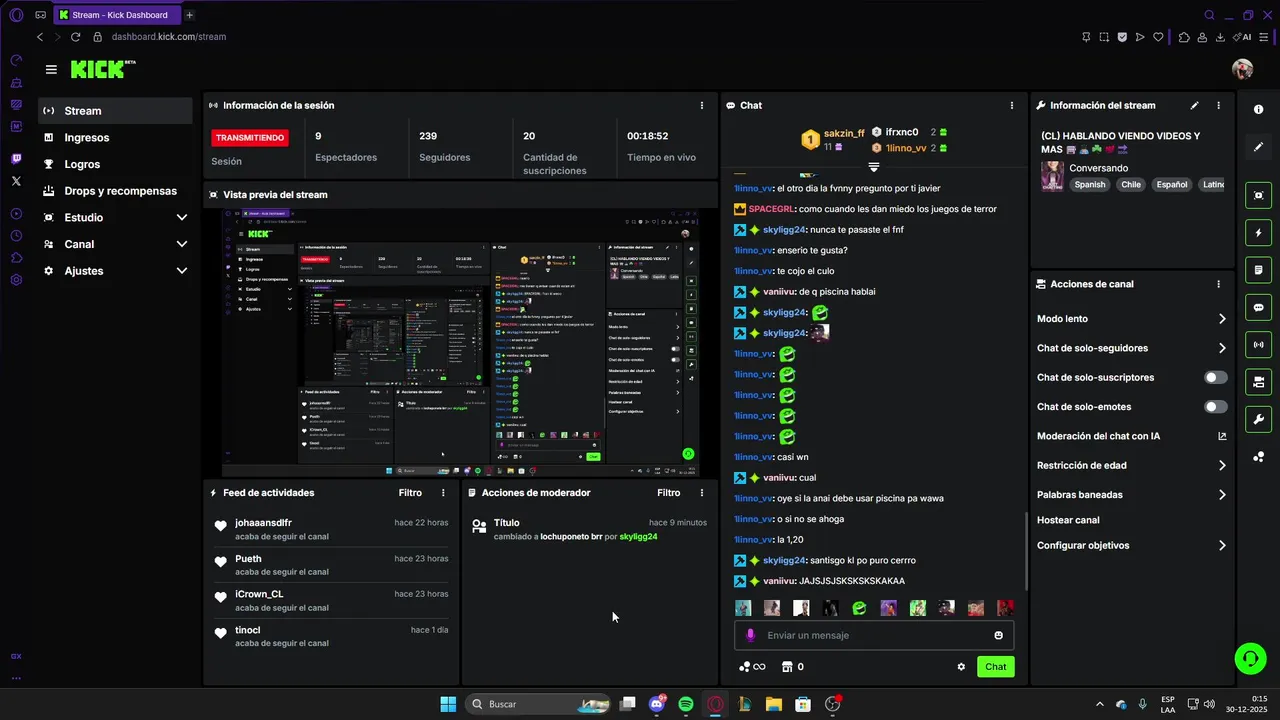Image resolution: width=1280 pixels, height=720 pixels.
Task: Click the purple microphone icon in chat input
Action: pos(751,635)
